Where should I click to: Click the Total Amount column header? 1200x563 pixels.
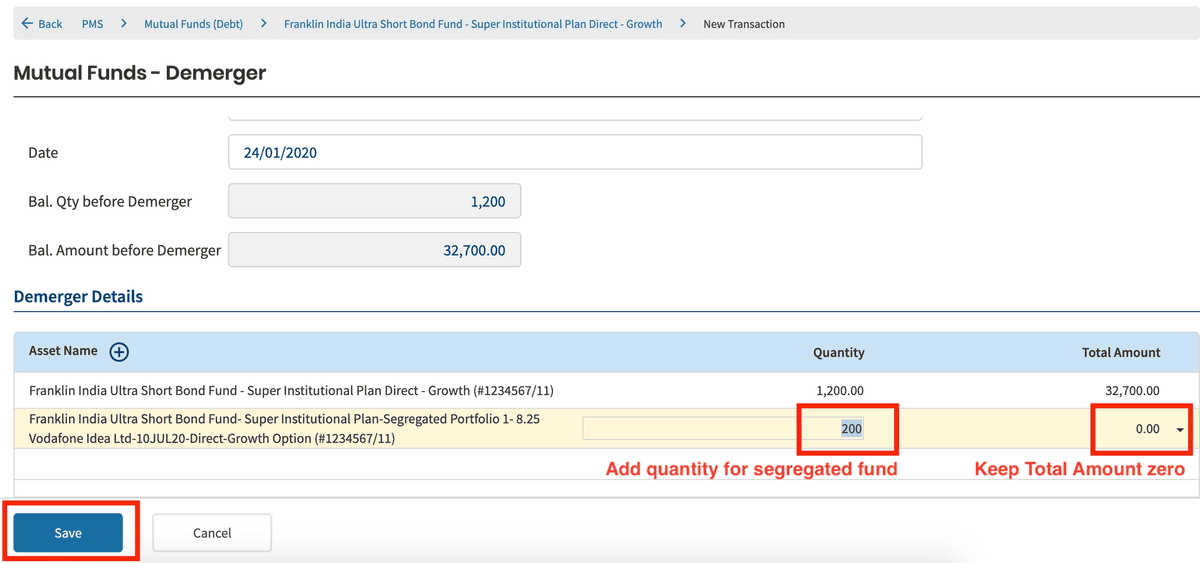tap(1121, 353)
